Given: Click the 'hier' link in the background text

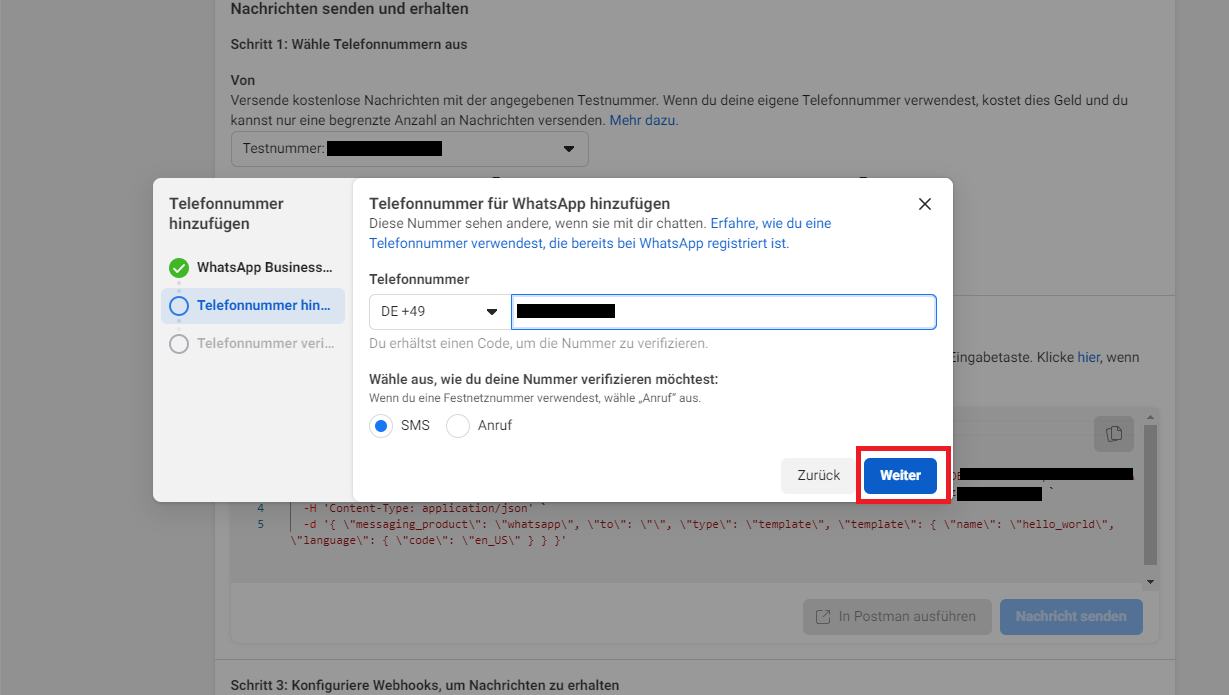Looking at the screenshot, I should coord(1088,357).
